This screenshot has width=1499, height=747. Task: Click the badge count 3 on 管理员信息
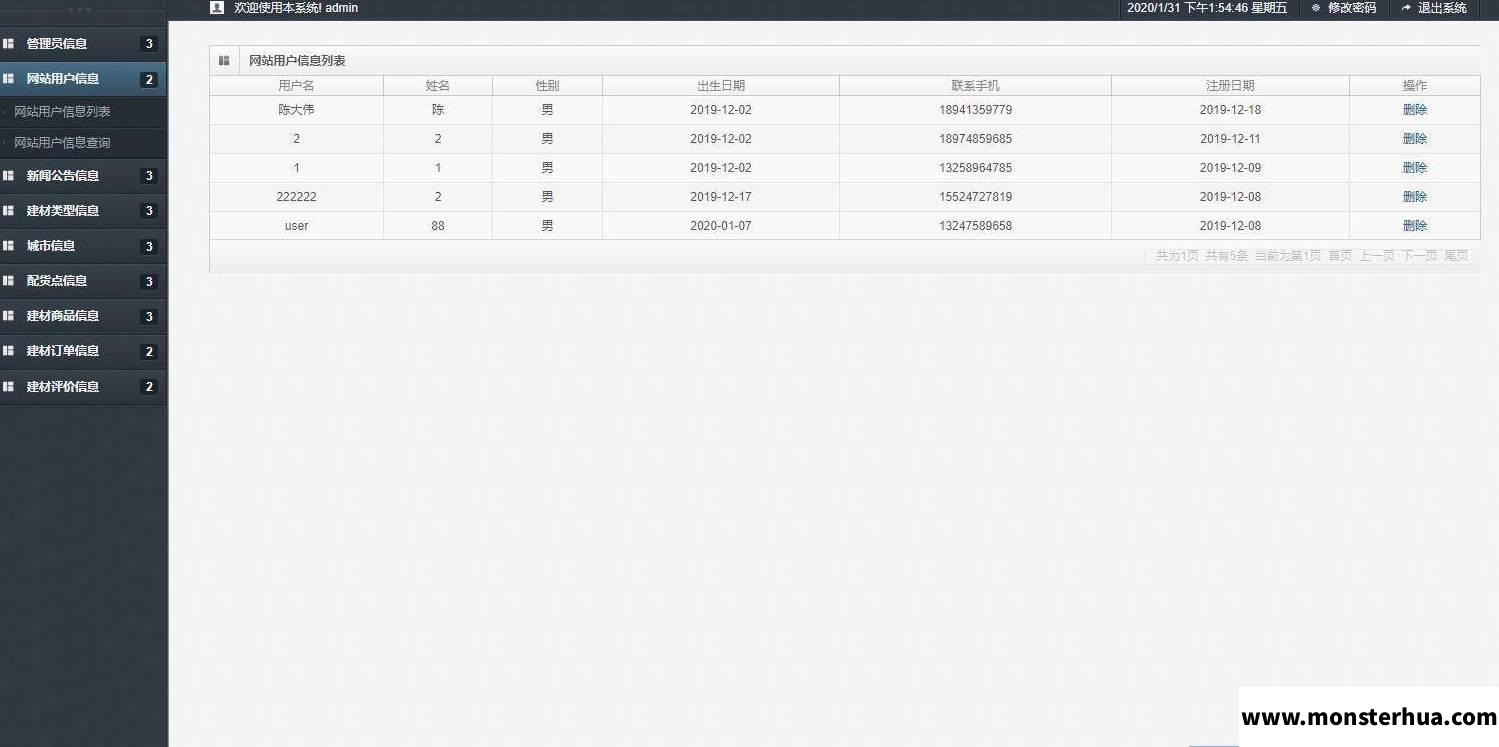click(x=149, y=44)
